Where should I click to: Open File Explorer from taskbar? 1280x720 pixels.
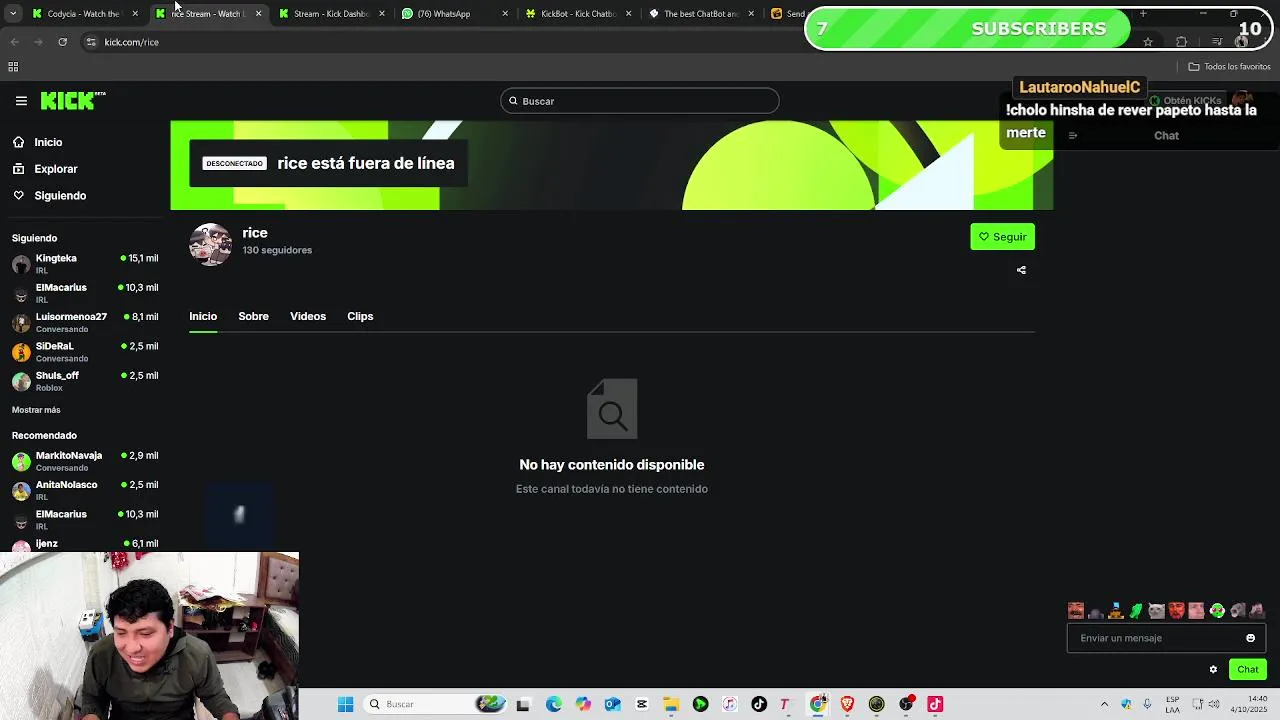pos(671,704)
